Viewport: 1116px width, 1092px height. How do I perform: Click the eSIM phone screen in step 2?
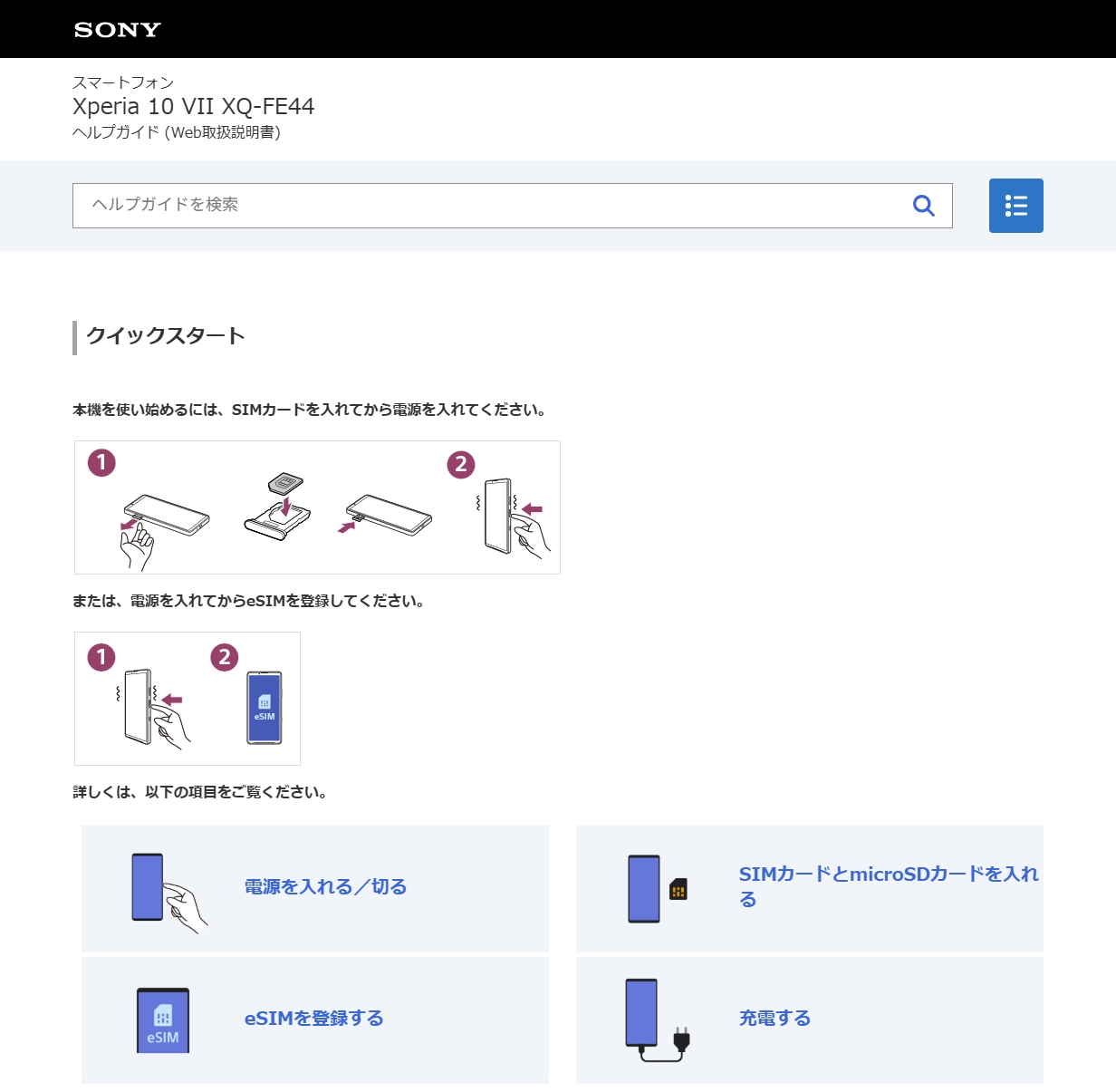click(265, 708)
